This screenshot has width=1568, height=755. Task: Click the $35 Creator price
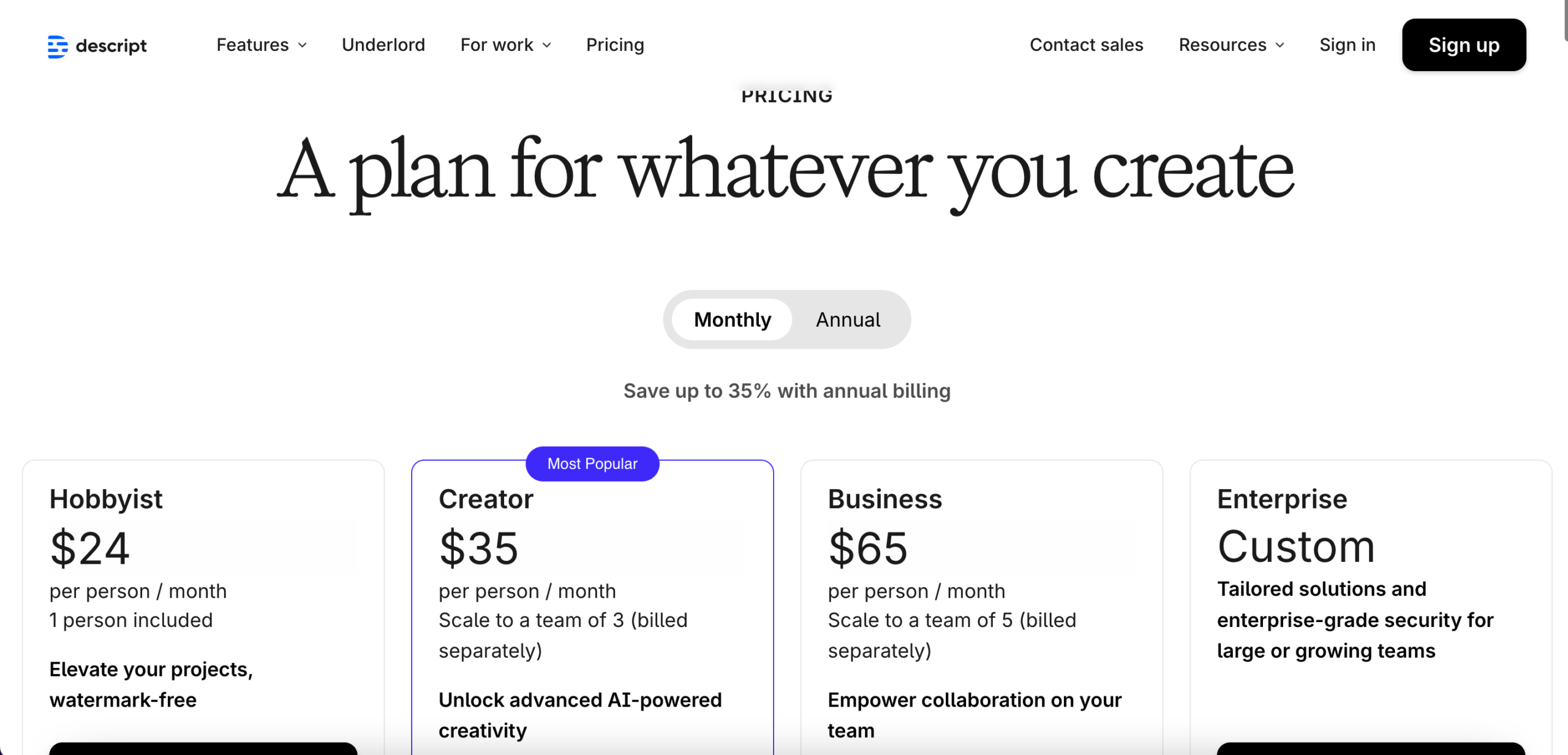478,547
